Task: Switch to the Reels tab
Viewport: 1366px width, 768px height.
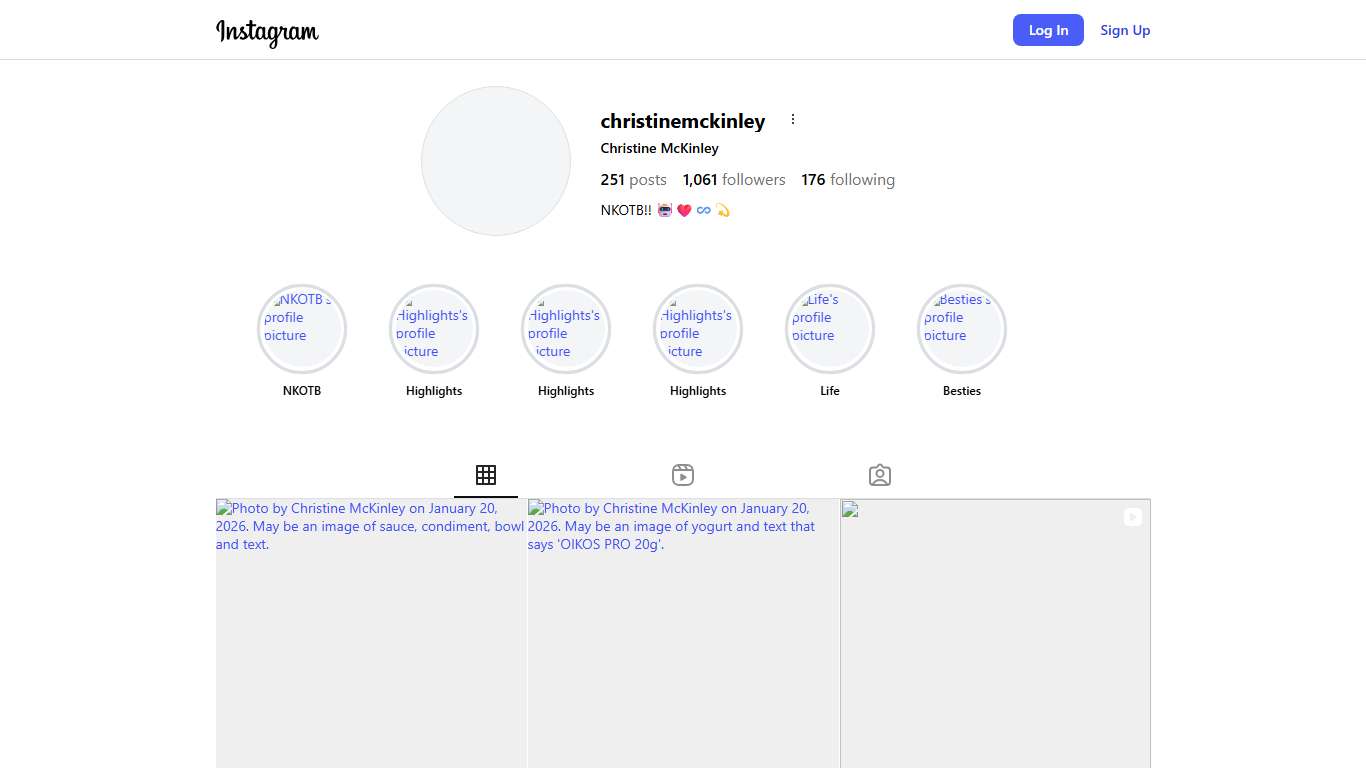Action: pos(683,475)
